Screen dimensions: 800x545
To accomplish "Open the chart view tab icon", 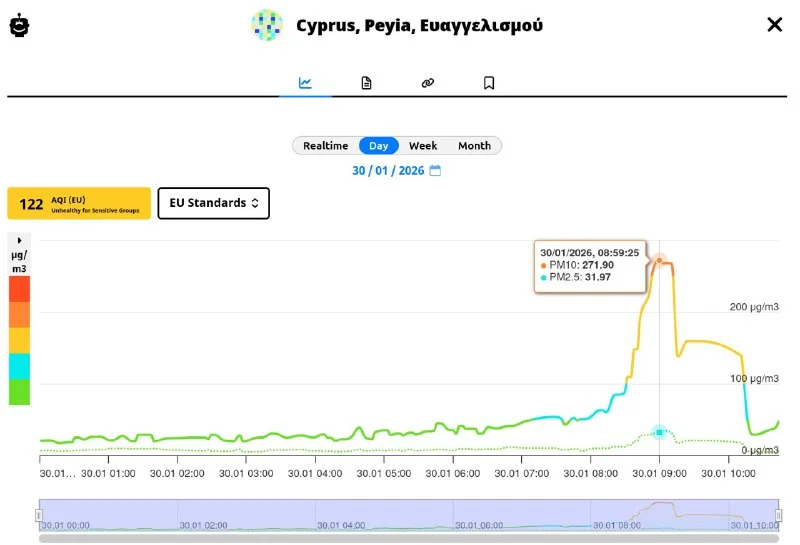I will (x=305, y=83).
